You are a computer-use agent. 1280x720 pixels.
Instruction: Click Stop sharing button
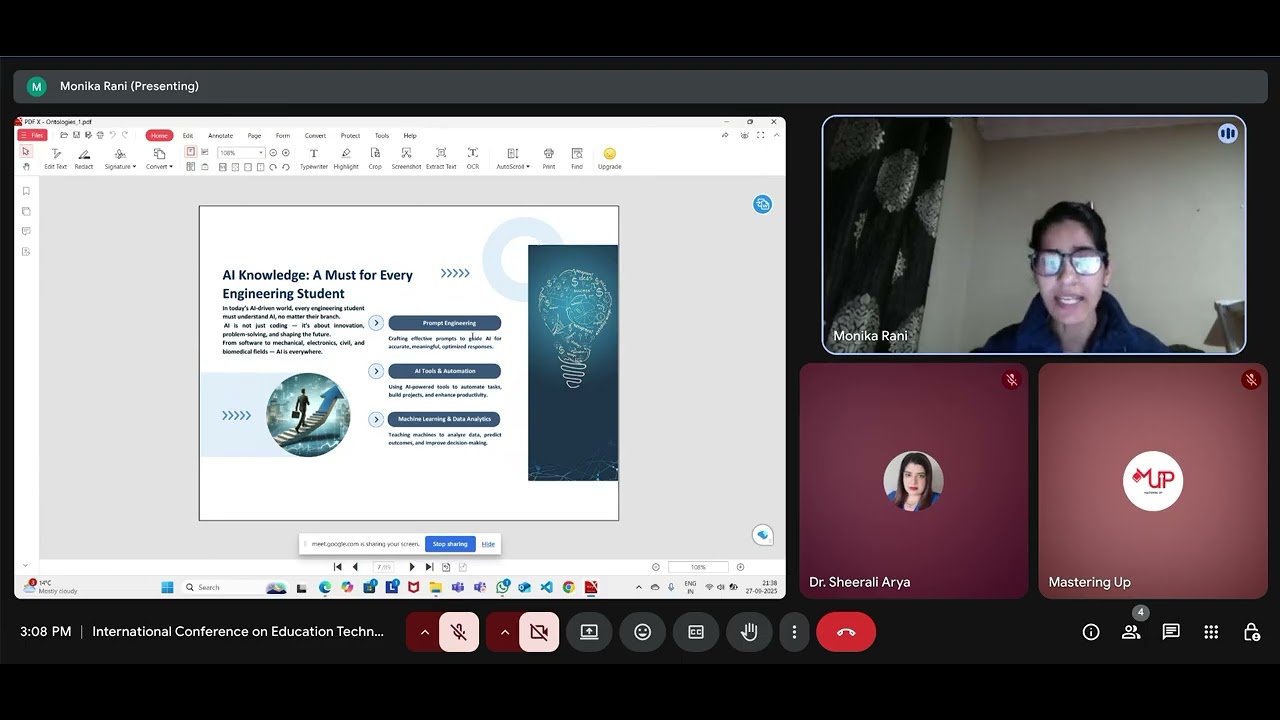(450, 544)
